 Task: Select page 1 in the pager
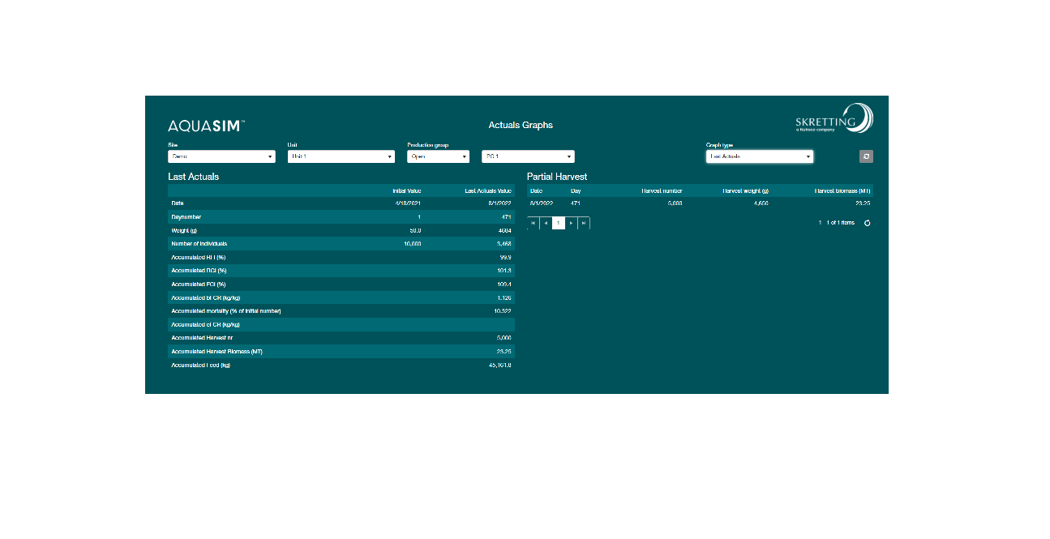click(559, 223)
